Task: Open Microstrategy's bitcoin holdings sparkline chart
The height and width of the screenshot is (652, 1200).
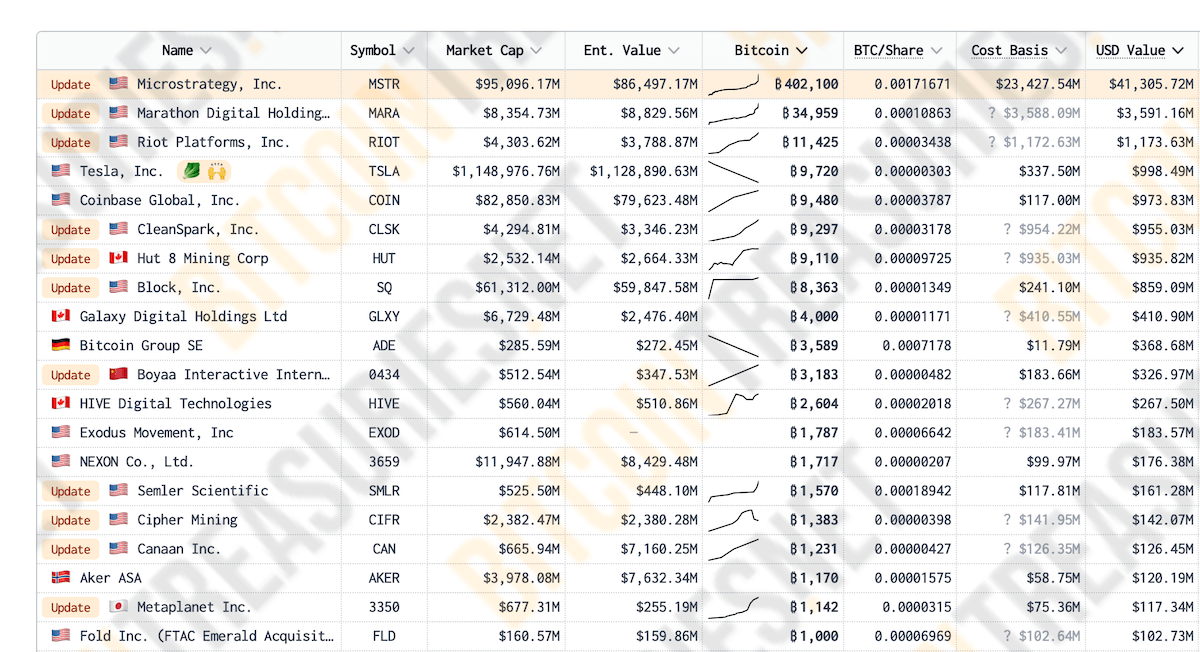Action: [x=733, y=85]
